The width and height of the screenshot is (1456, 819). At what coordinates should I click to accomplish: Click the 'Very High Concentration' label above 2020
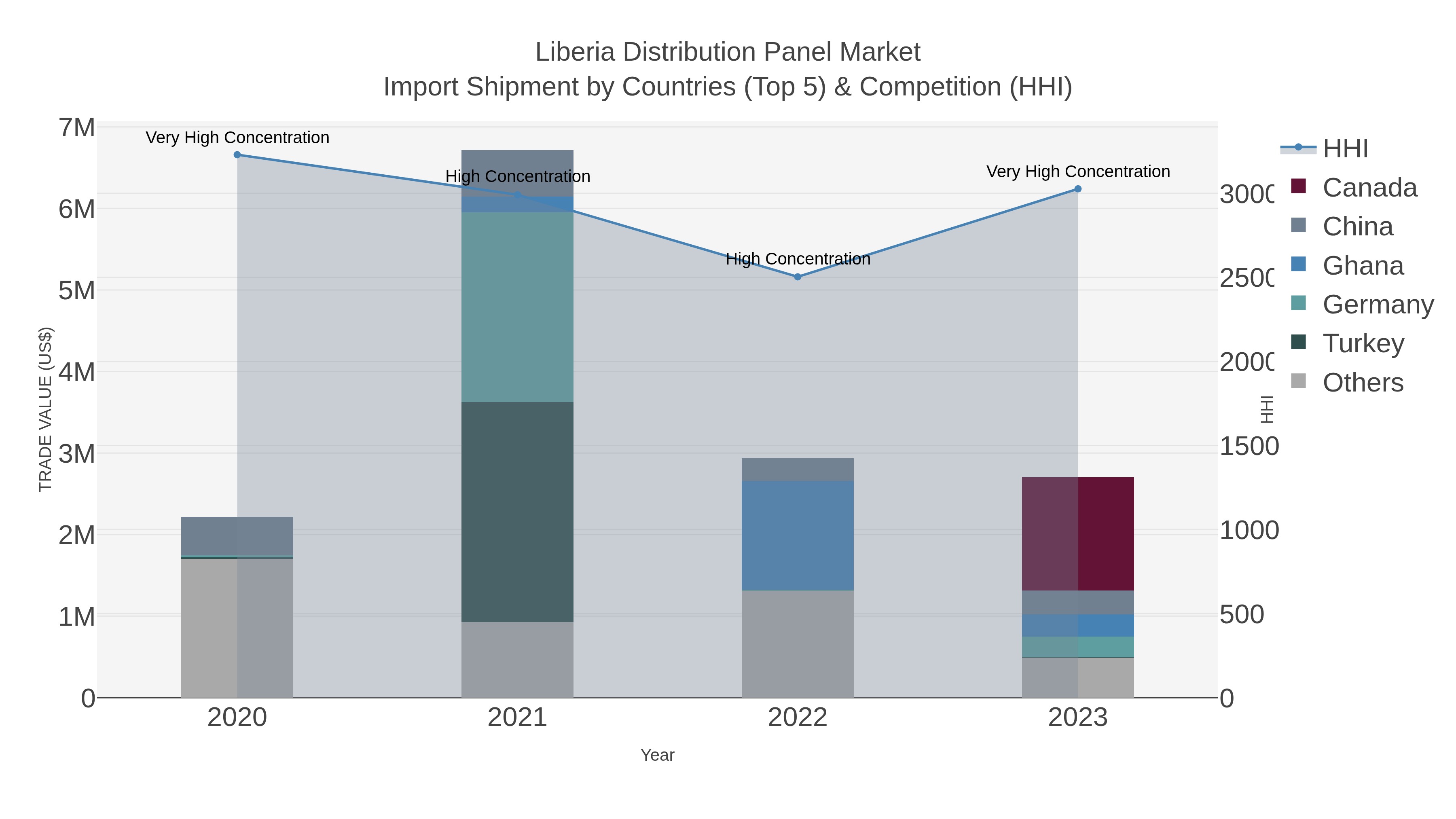pyautogui.click(x=237, y=138)
